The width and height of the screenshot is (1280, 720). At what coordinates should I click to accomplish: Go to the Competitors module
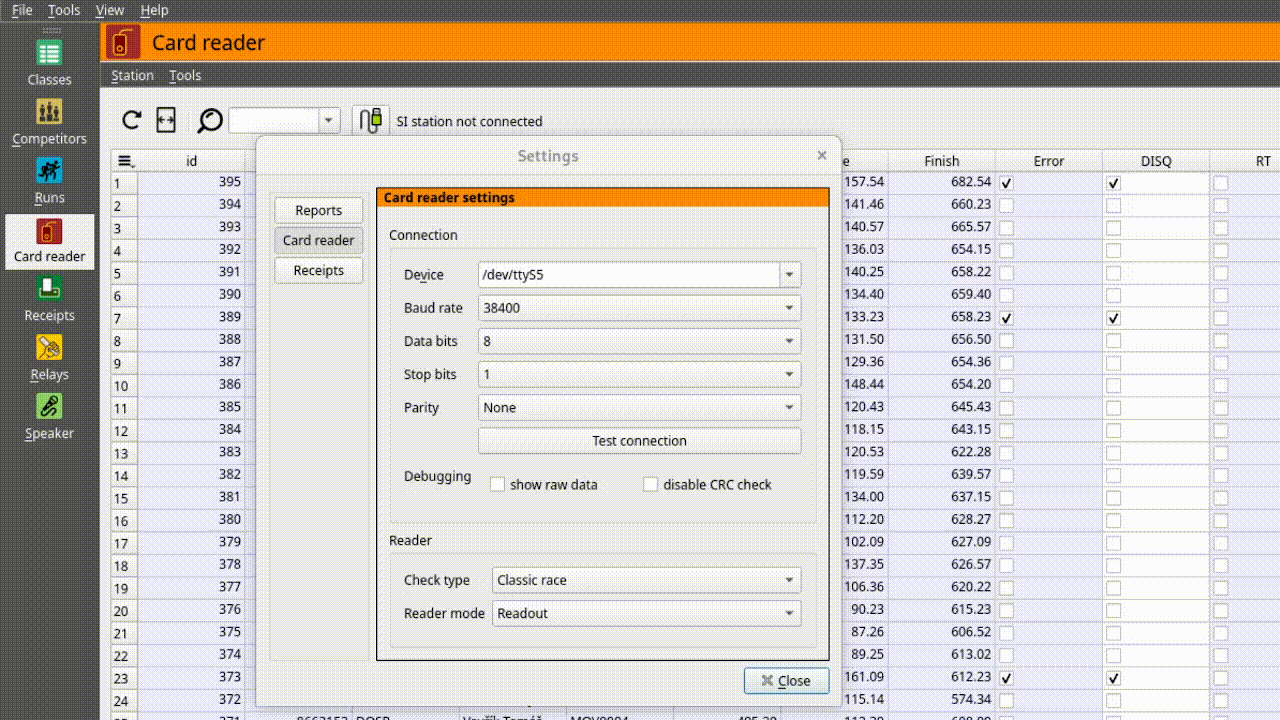tap(49, 123)
